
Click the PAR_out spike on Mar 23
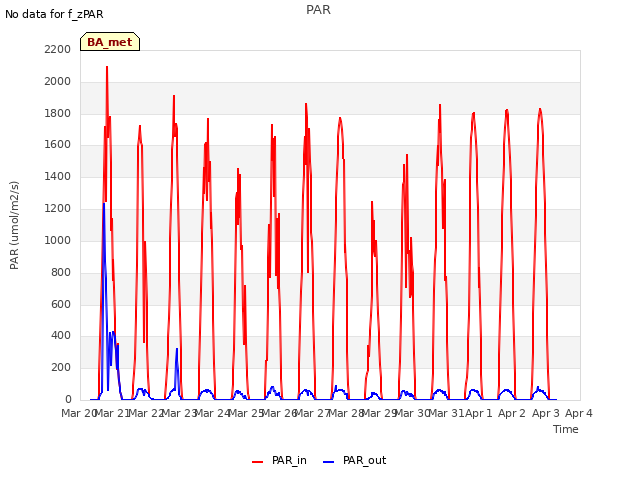pos(177,349)
